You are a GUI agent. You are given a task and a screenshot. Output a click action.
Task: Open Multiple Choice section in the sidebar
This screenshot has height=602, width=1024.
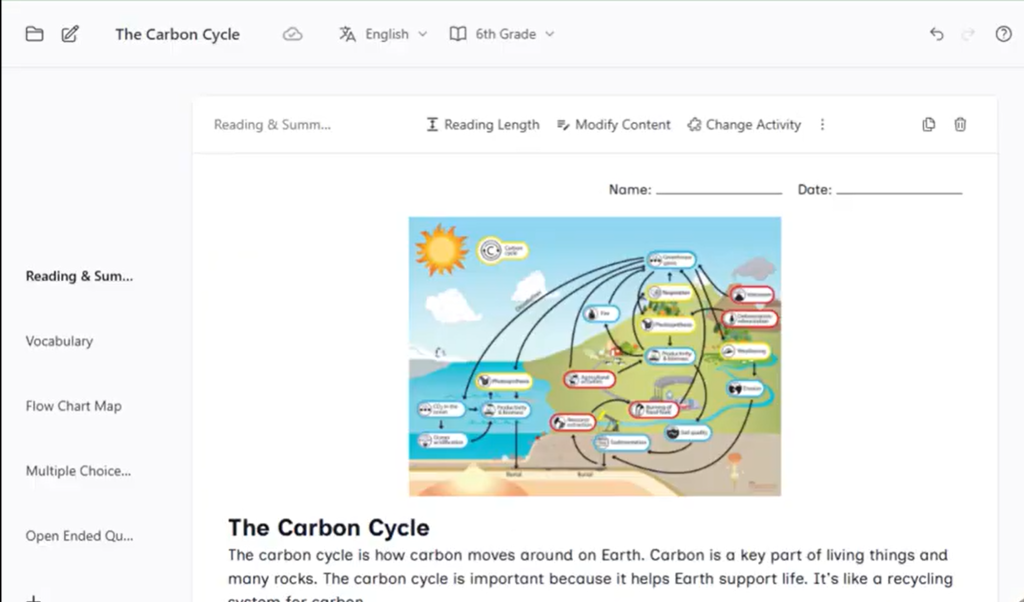tap(78, 471)
